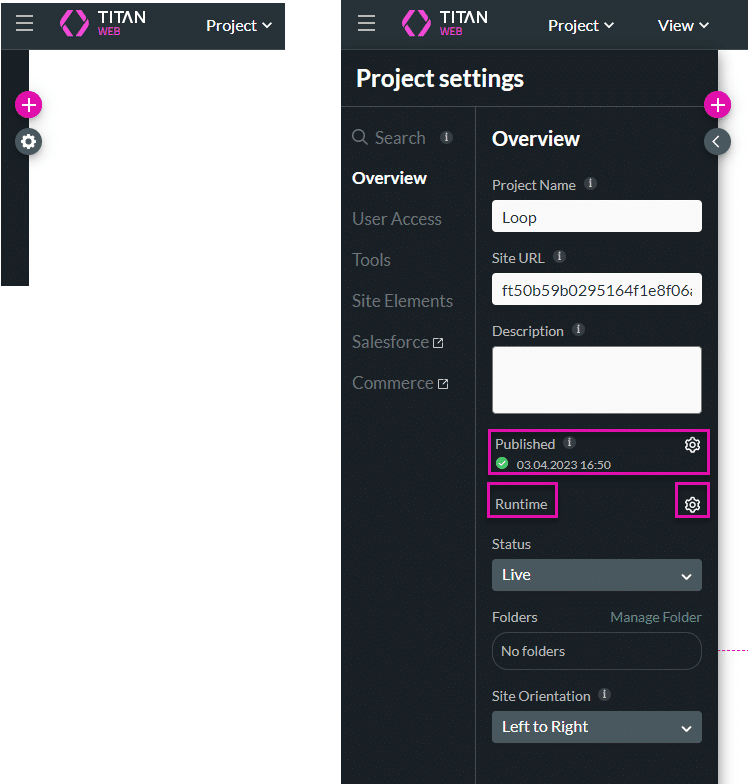Select the Site Elements section

click(x=402, y=301)
